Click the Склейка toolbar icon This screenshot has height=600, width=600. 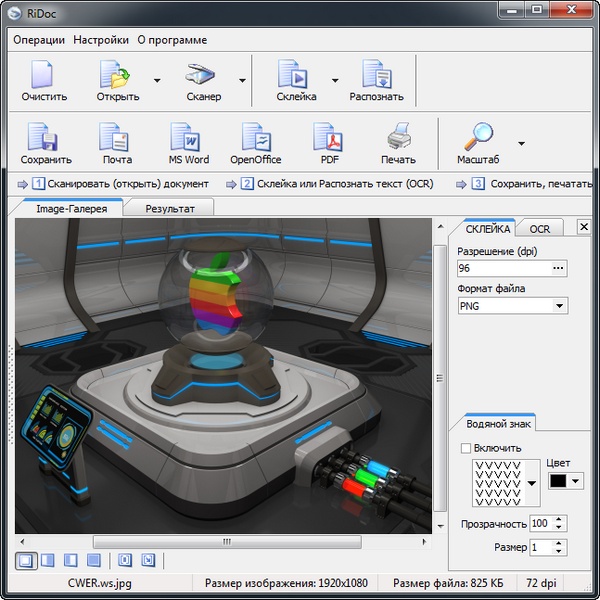pyautogui.click(x=296, y=76)
